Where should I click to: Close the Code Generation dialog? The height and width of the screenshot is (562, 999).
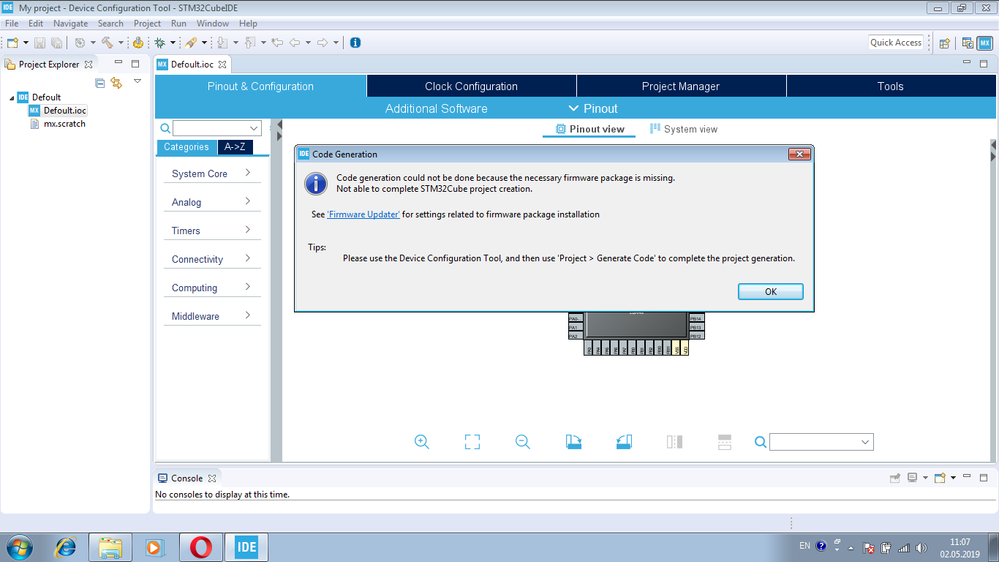(799, 154)
